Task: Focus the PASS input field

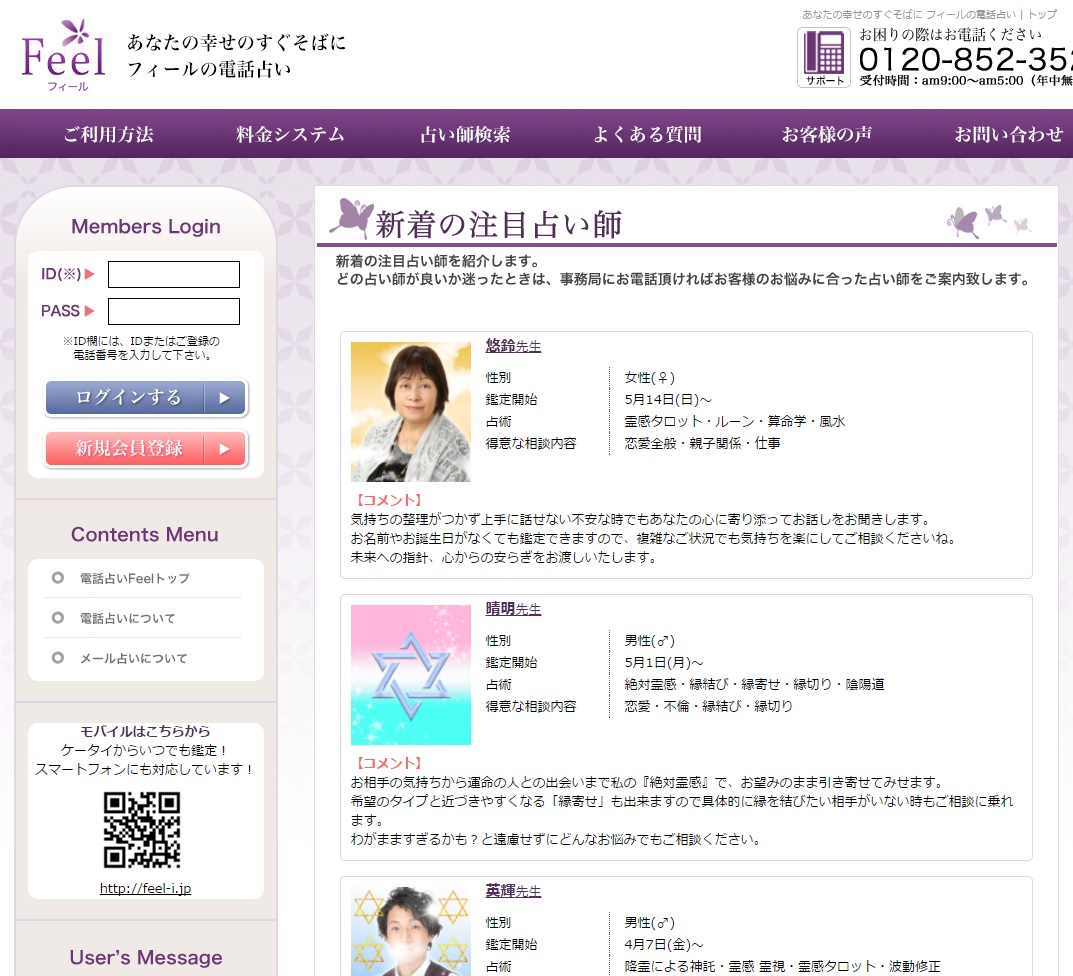Action: 174,311
